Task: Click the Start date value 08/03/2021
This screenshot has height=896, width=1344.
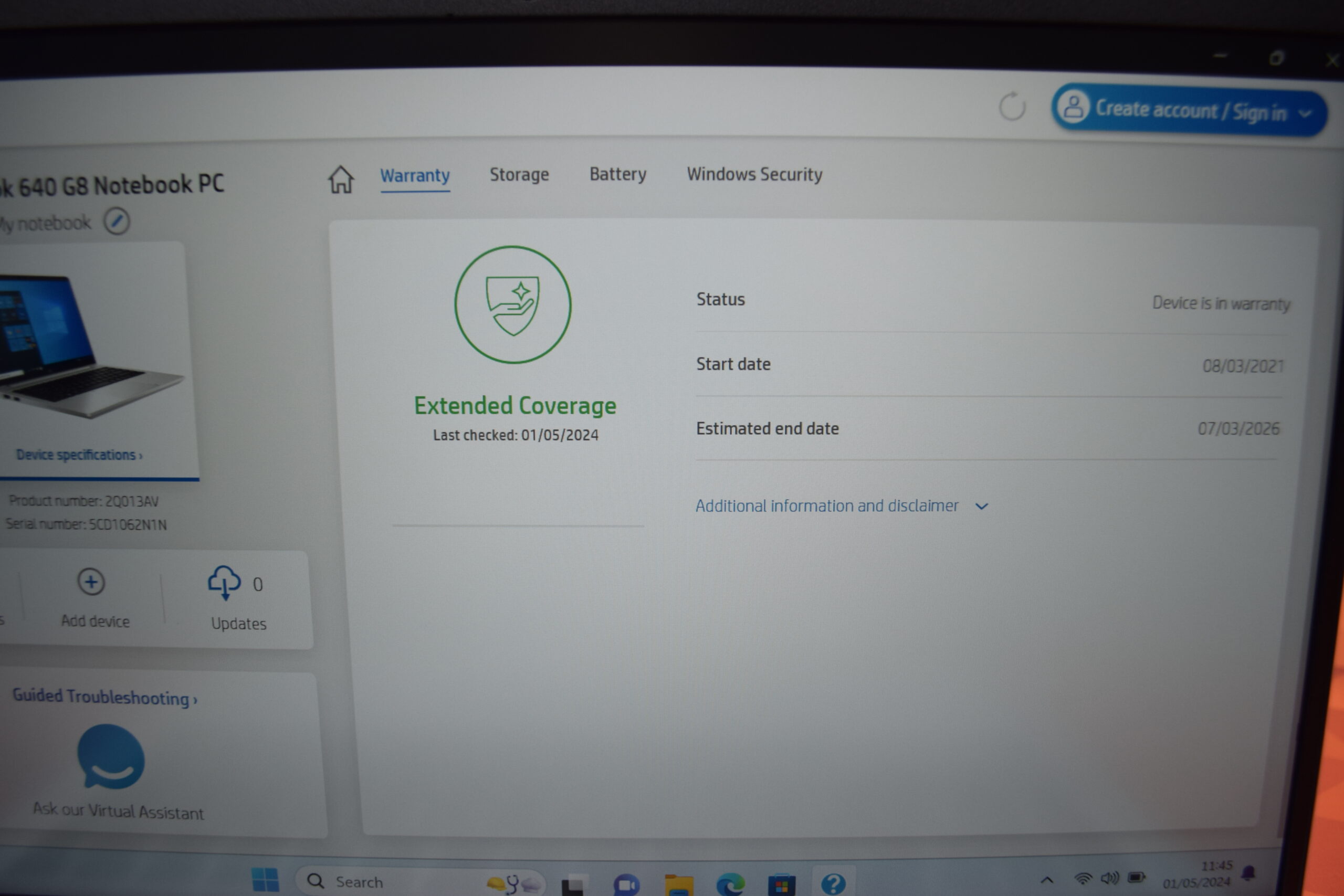Action: coord(1243,366)
